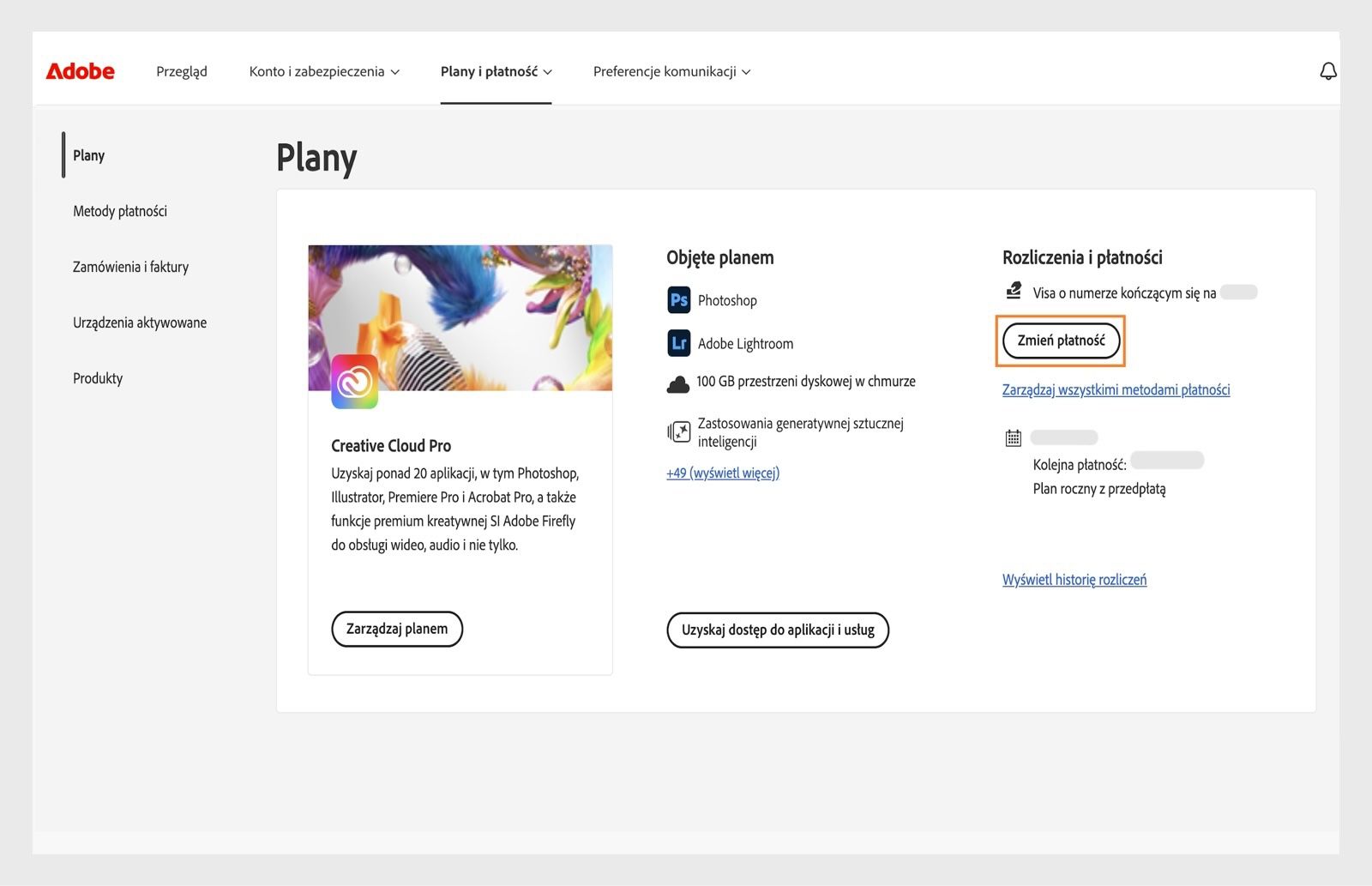This screenshot has width=1372, height=886.
Task: Go to the Przegląd tab
Action: 182,71
